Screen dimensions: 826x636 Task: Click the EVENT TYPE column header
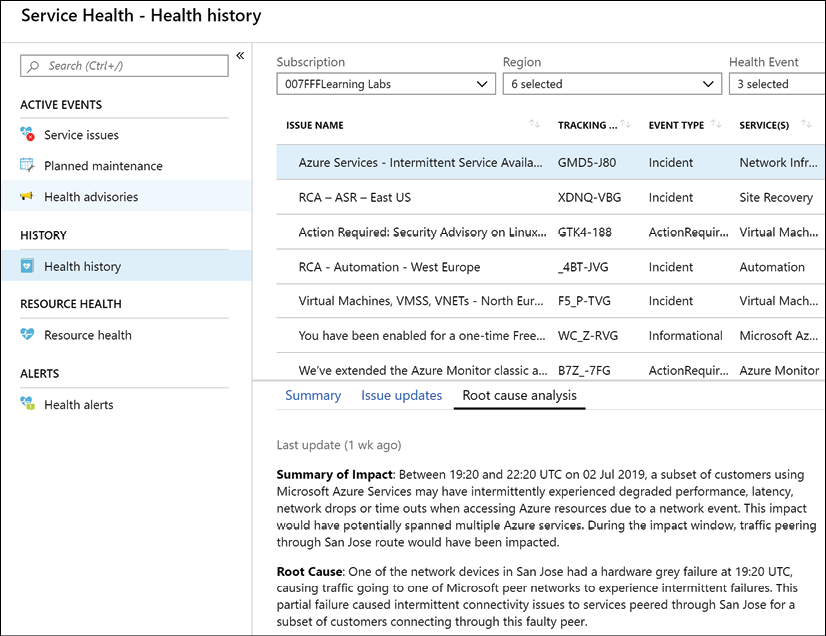point(676,125)
